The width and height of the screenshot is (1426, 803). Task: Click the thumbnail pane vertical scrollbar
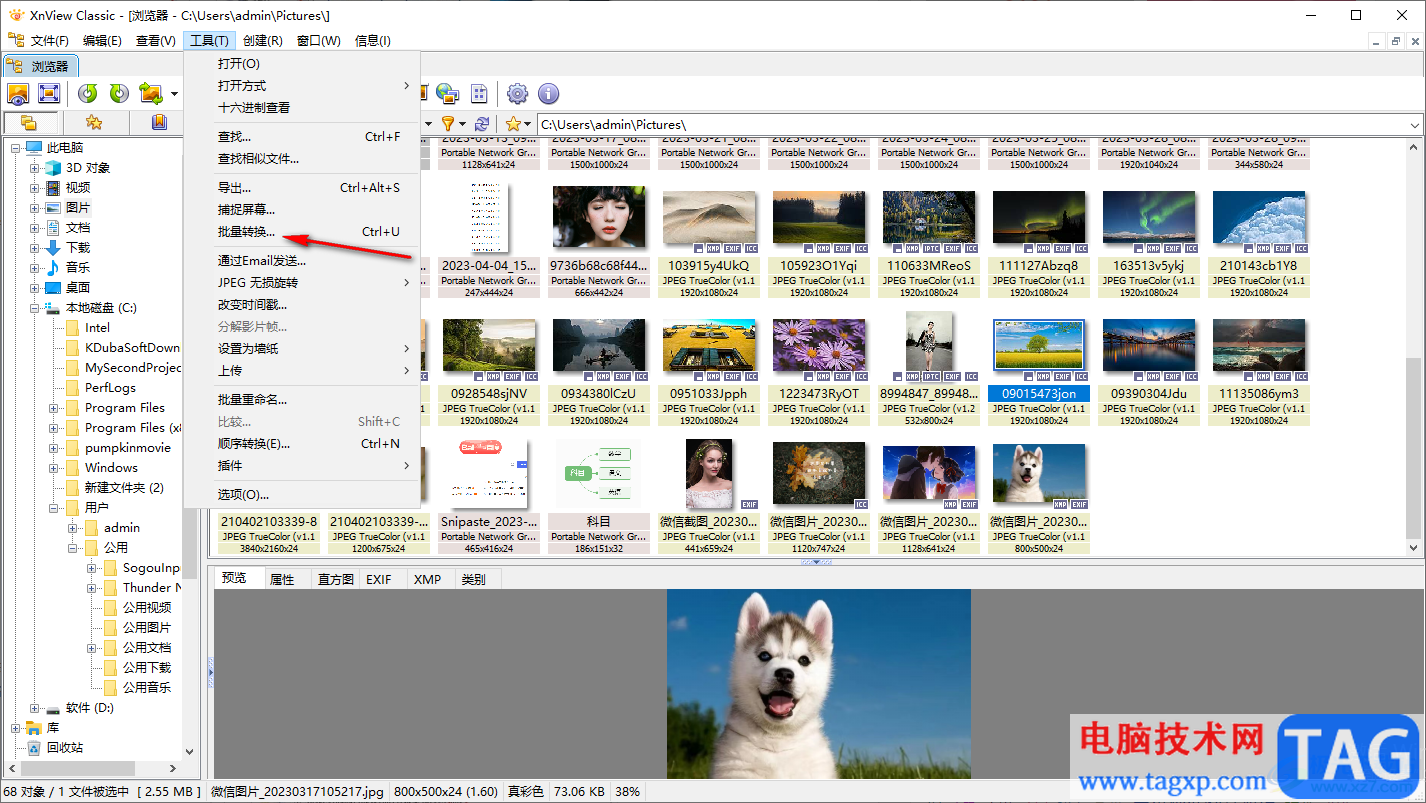coord(1414,347)
